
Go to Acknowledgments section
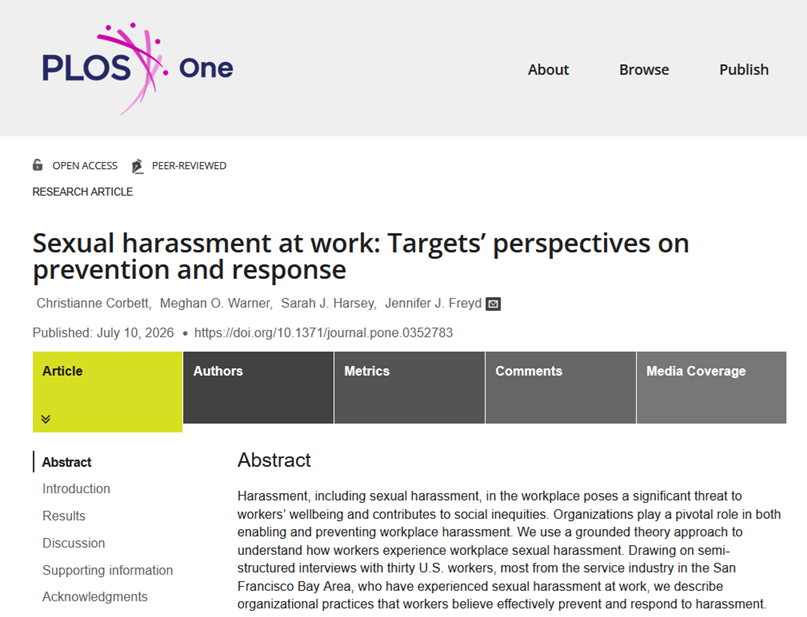point(95,596)
